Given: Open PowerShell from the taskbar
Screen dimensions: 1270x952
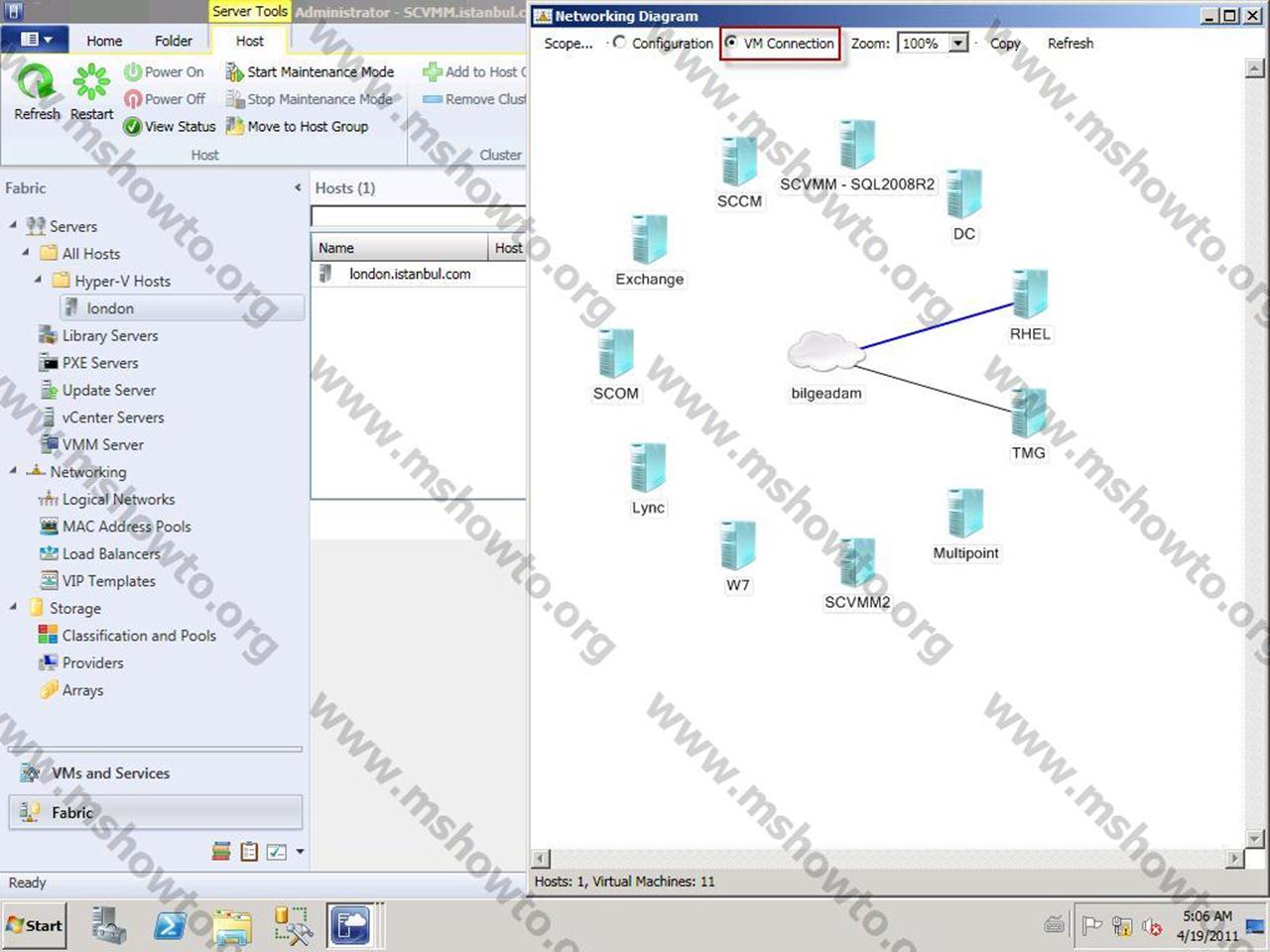Looking at the screenshot, I should click(x=170, y=925).
